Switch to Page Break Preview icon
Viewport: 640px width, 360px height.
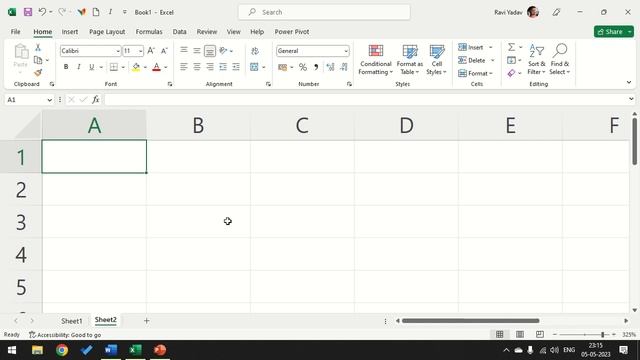[x=540, y=334]
